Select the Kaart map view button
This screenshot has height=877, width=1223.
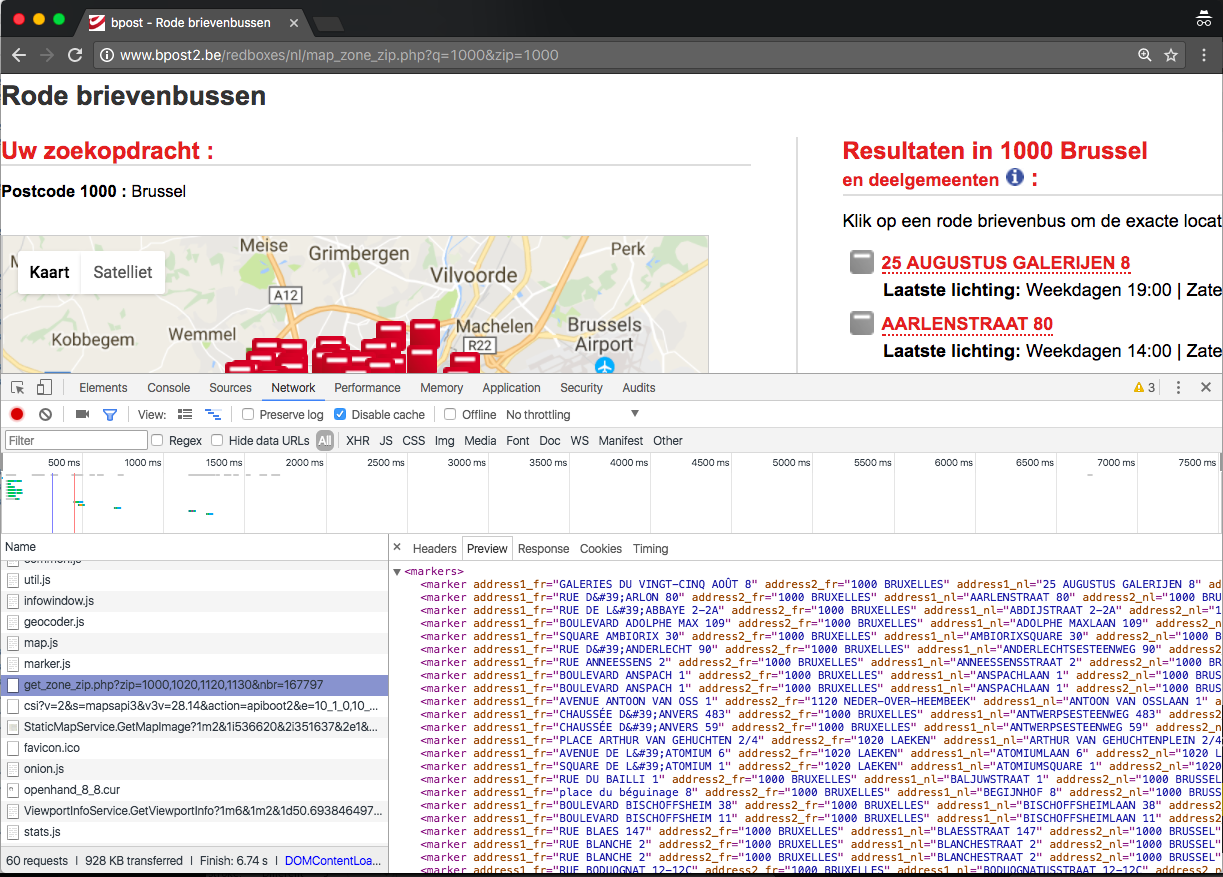[50, 272]
